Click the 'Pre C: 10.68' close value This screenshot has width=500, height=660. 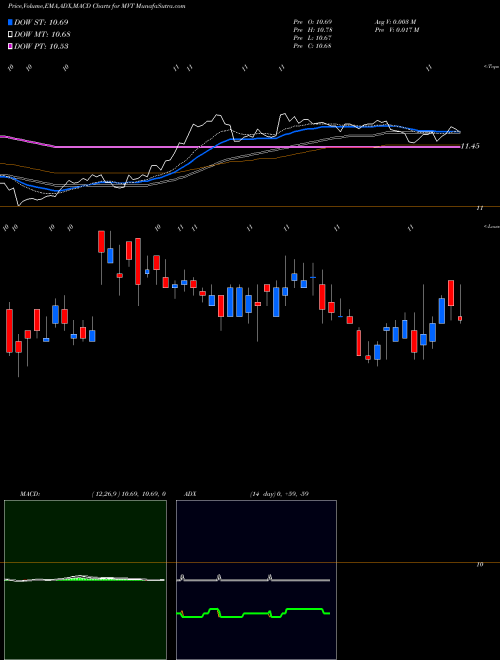click(312, 46)
